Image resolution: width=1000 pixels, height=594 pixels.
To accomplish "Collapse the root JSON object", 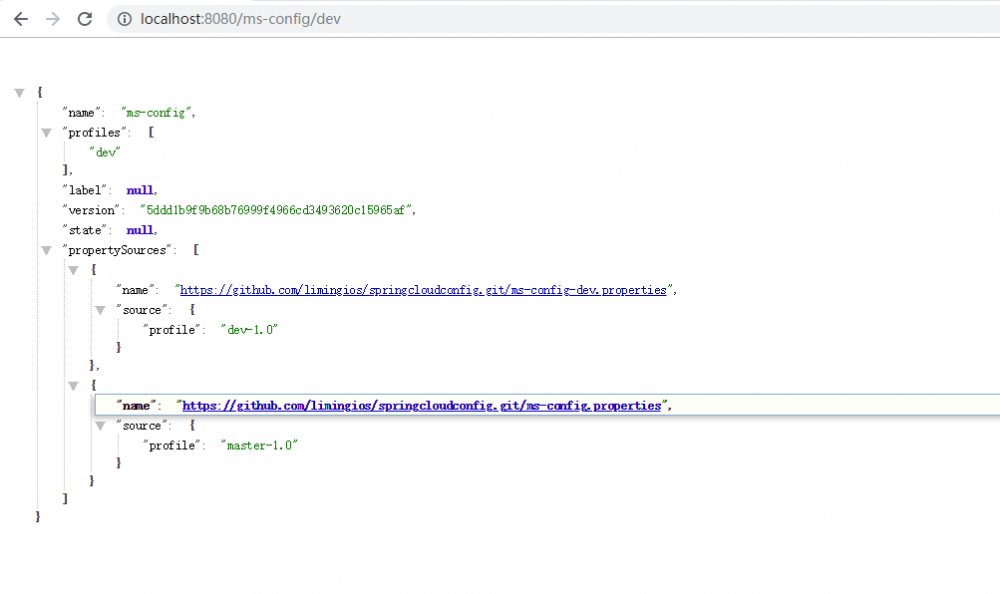I will (20, 93).
